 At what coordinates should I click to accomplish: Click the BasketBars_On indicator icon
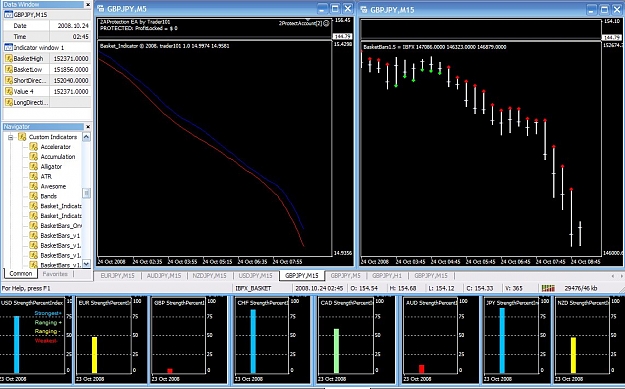click(33, 226)
